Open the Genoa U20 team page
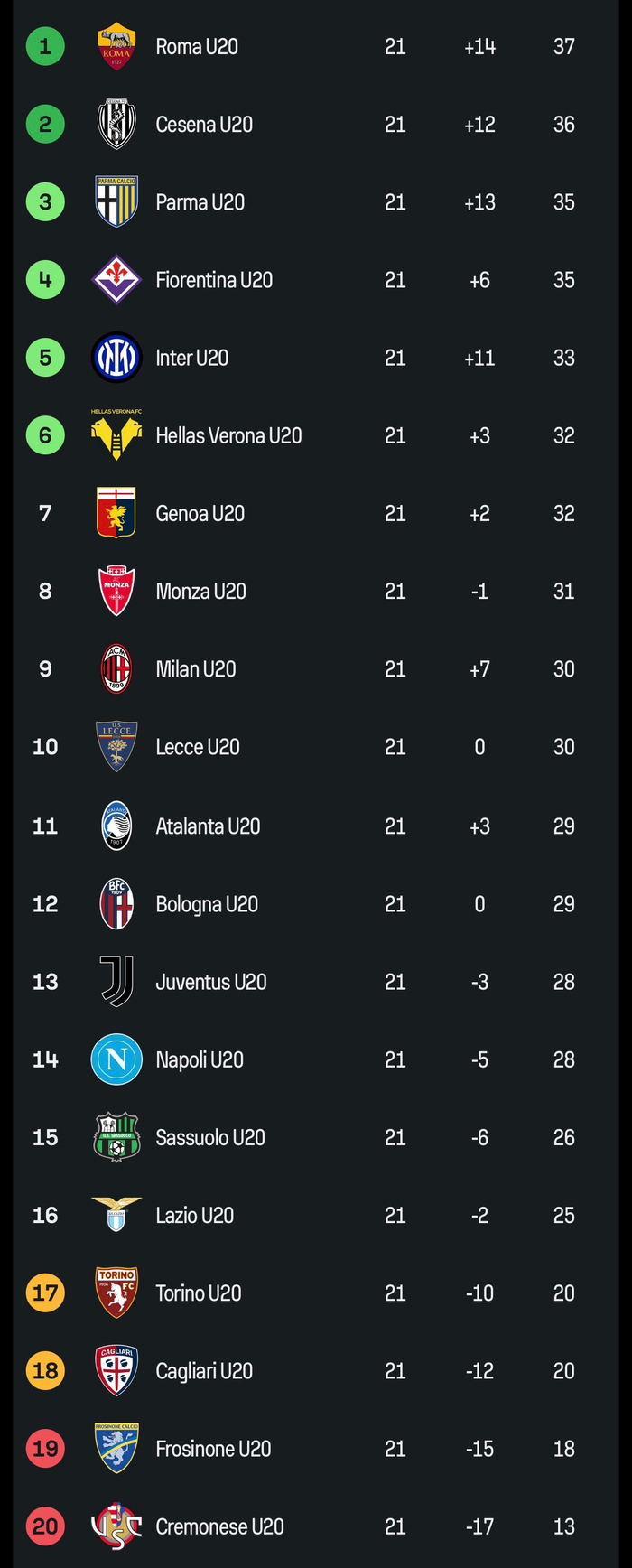The image size is (632, 1568). (x=200, y=513)
